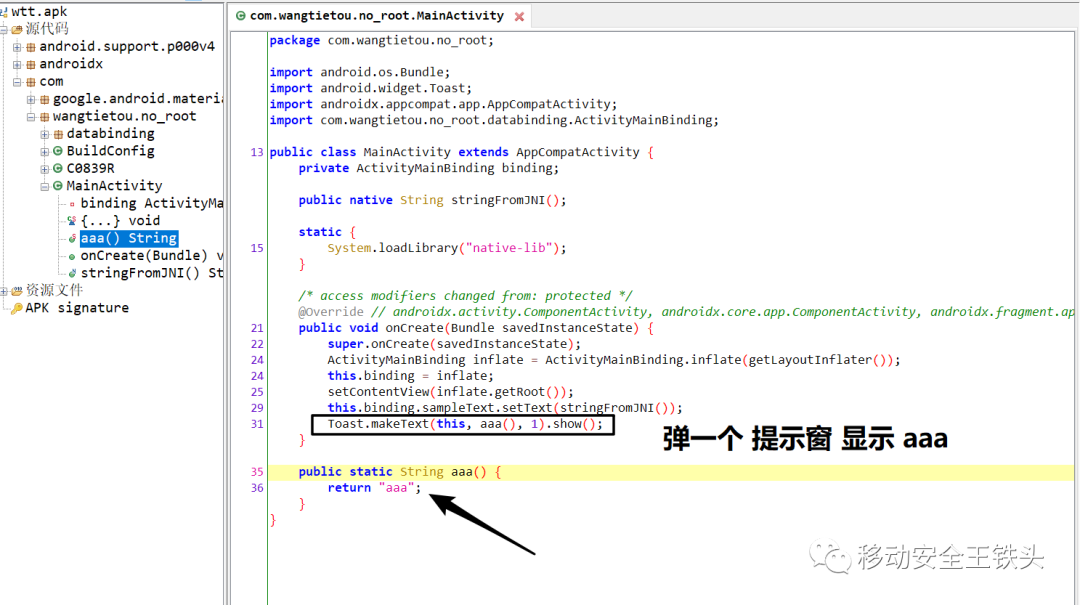Click the MainActivity class icon in tree
The image size is (1080, 605).
58,186
